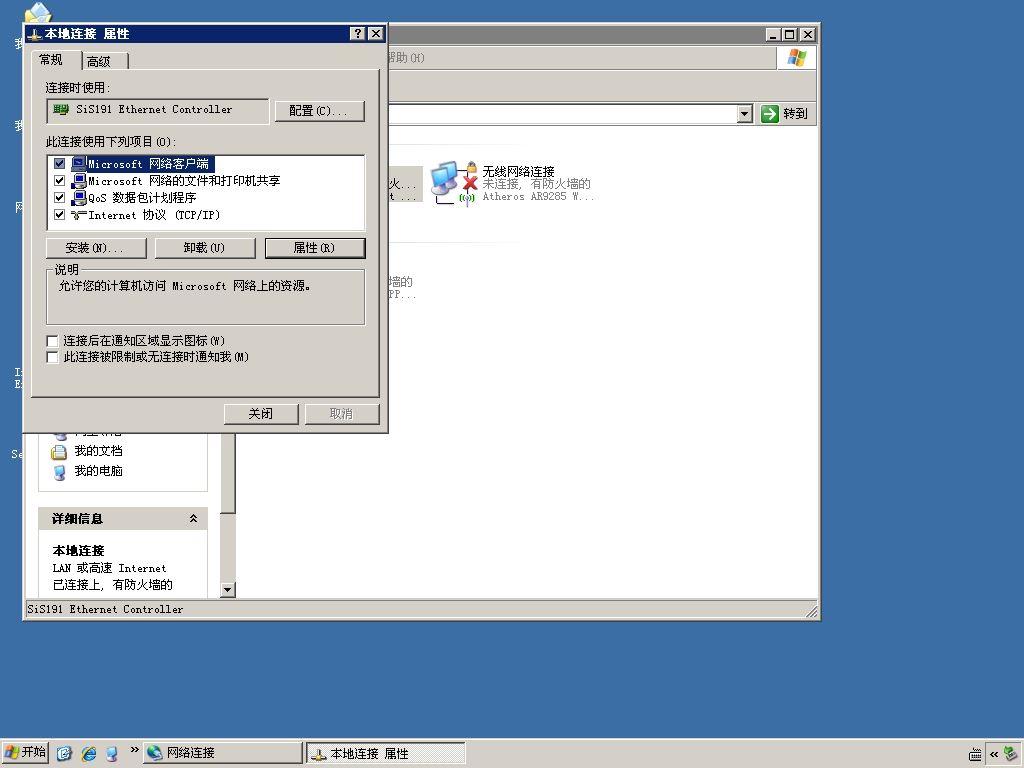Select Microsoft 网络的文件和打印机共享 item
The image size is (1024, 768).
(184, 181)
